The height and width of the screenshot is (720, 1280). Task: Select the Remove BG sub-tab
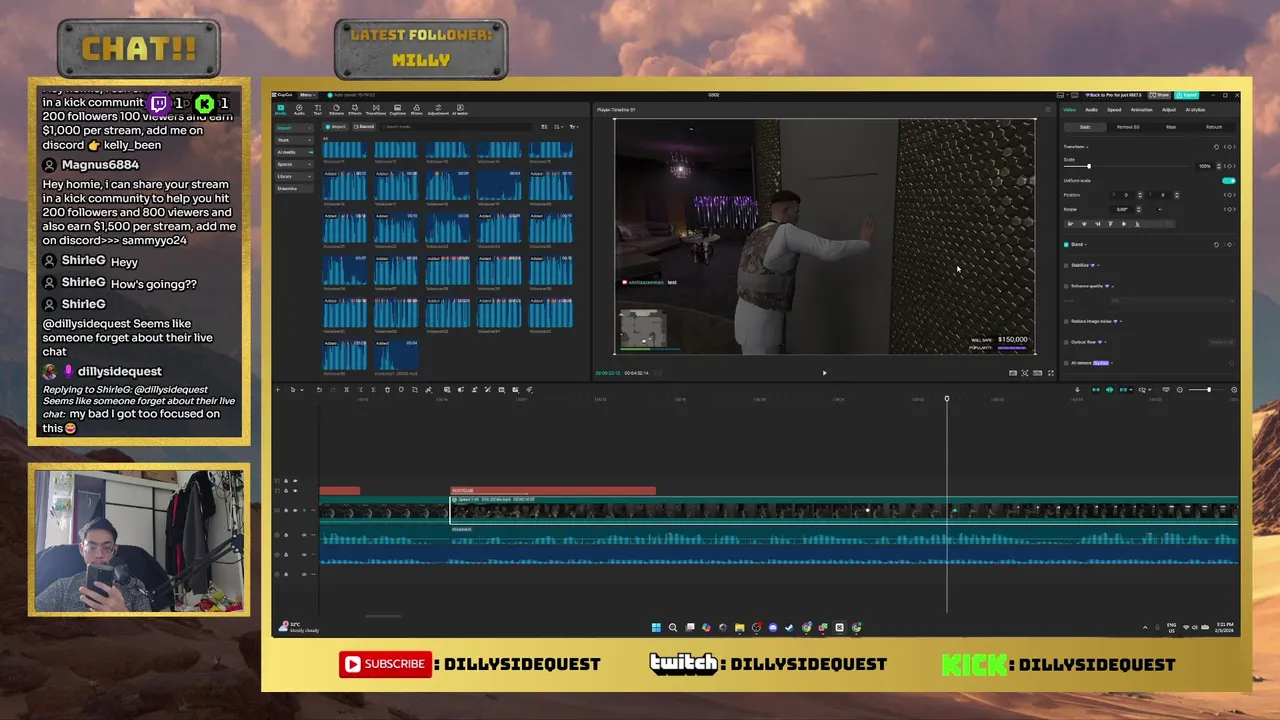pyautogui.click(x=1128, y=127)
